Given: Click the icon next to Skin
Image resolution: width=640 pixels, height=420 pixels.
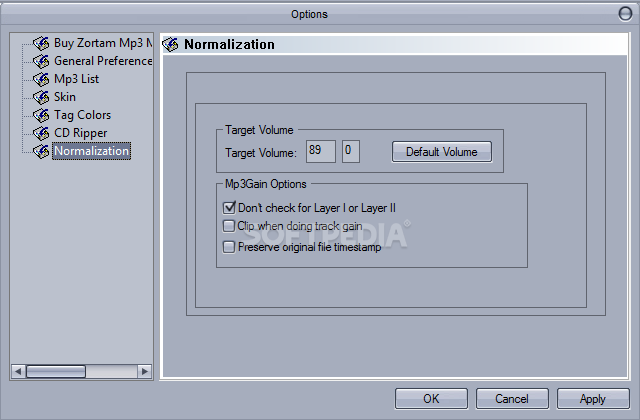Looking at the screenshot, I should pyautogui.click(x=41, y=97).
